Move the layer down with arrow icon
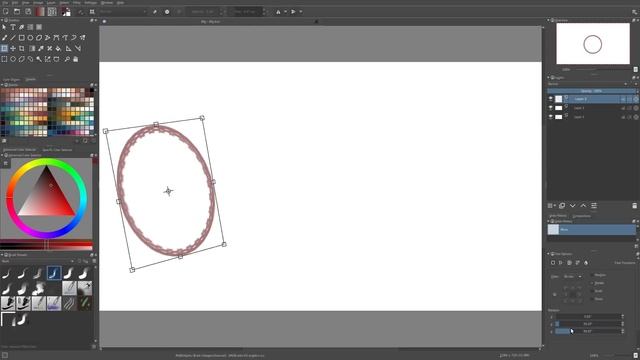Viewport: 640px width, 360px height. (x=573, y=205)
